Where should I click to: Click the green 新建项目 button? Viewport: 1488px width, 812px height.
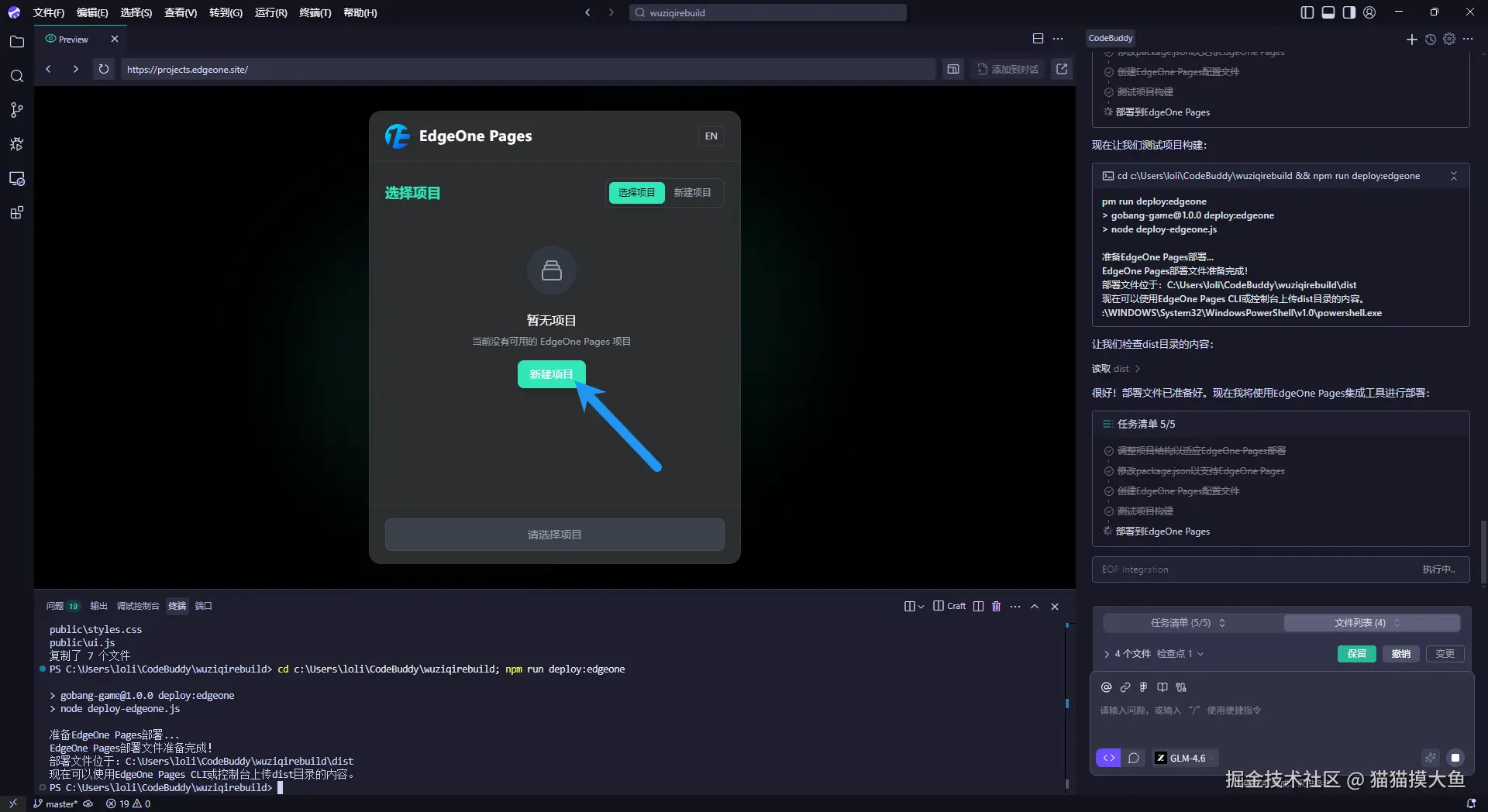(551, 374)
